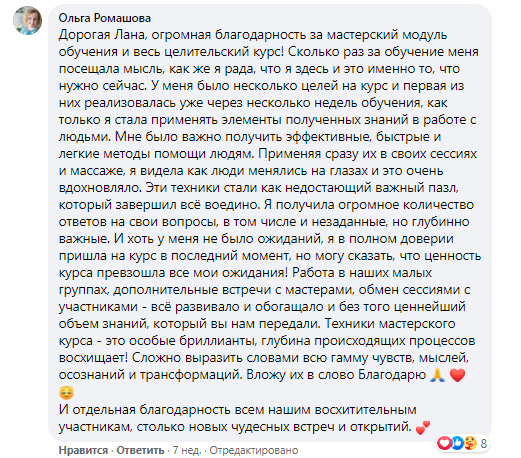Image resolution: width=521 pixels, height=458 pixels.
Task: Open the 7 нед. timestamp link
Action: [187, 450]
